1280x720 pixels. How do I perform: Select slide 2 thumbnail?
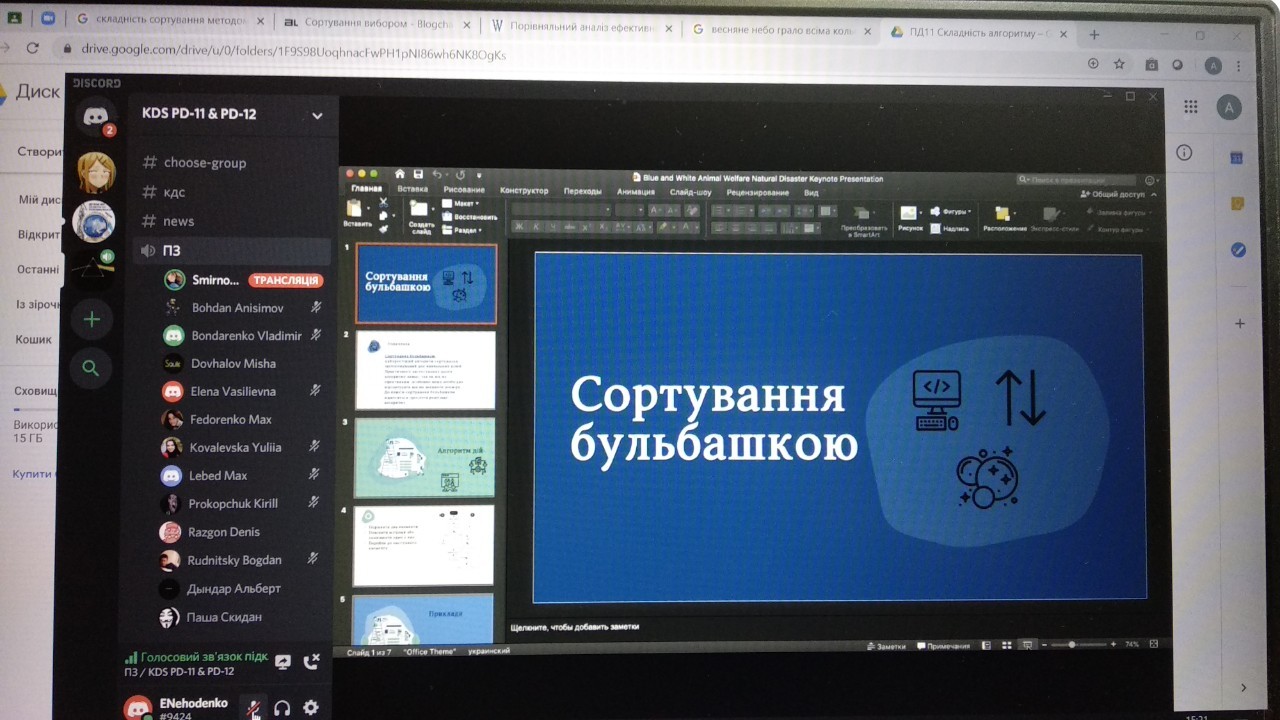[425, 370]
